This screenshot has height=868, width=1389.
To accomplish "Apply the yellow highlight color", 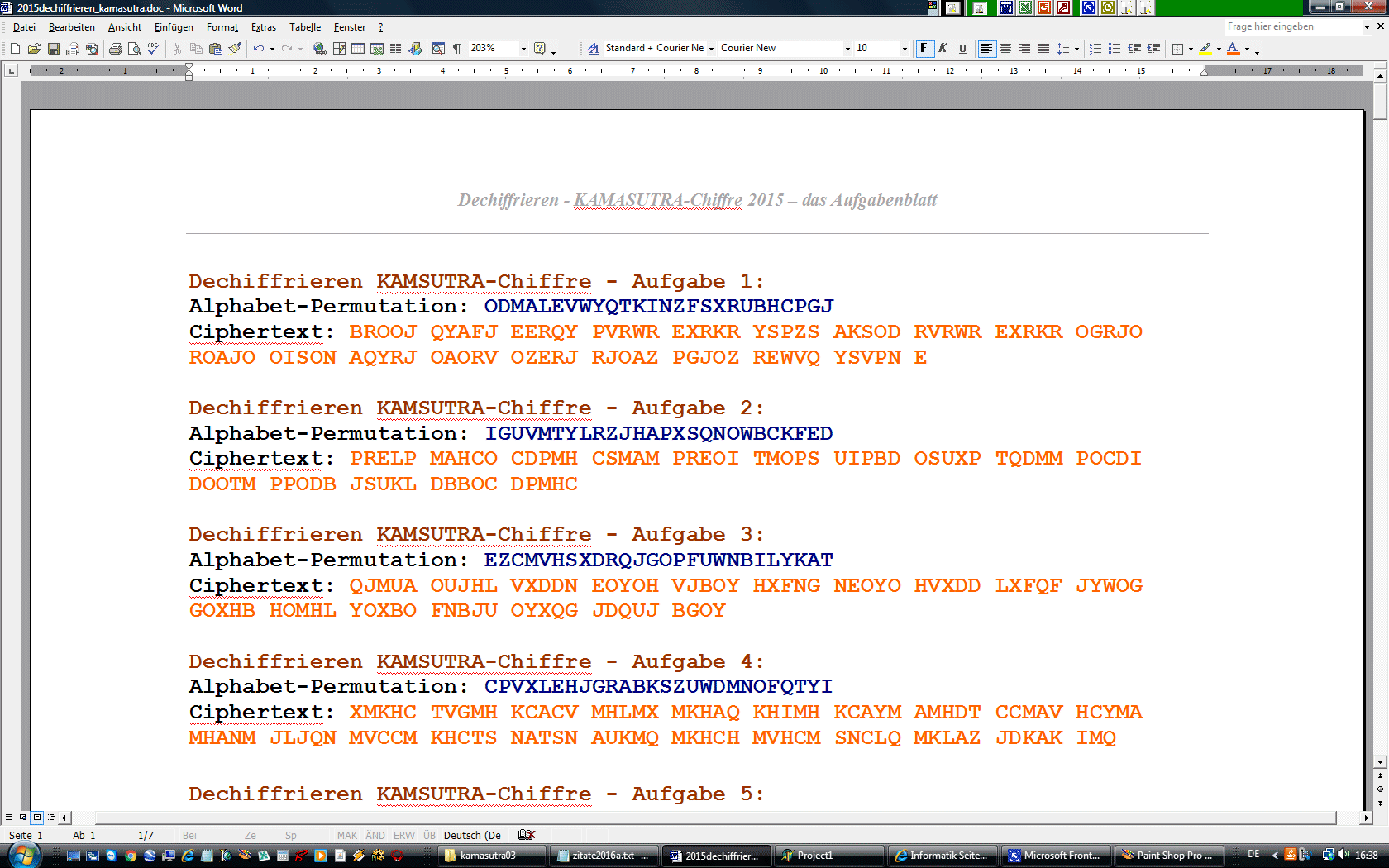I will (1205, 49).
